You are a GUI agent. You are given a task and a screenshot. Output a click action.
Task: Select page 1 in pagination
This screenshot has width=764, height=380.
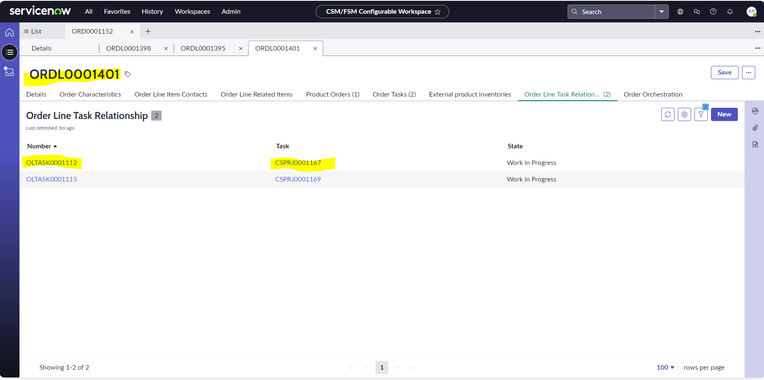coord(382,367)
